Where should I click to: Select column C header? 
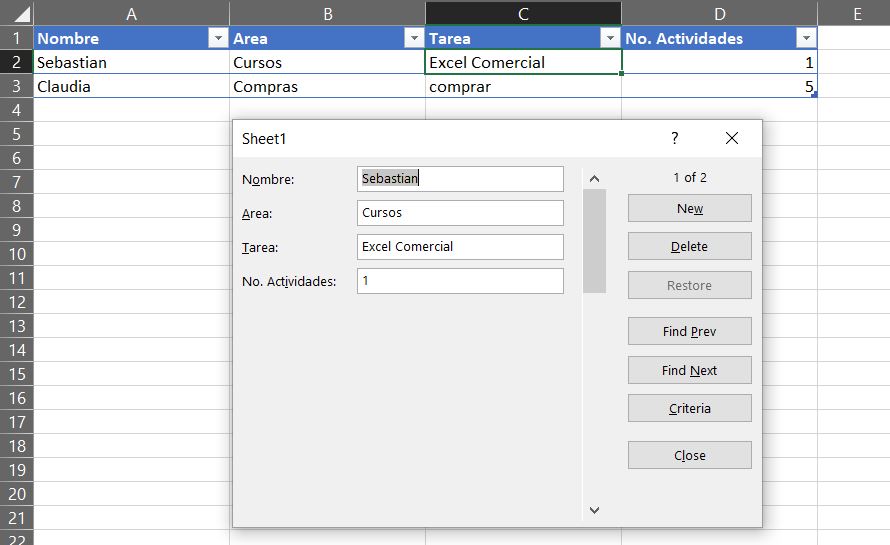click(x=523, y=14)
